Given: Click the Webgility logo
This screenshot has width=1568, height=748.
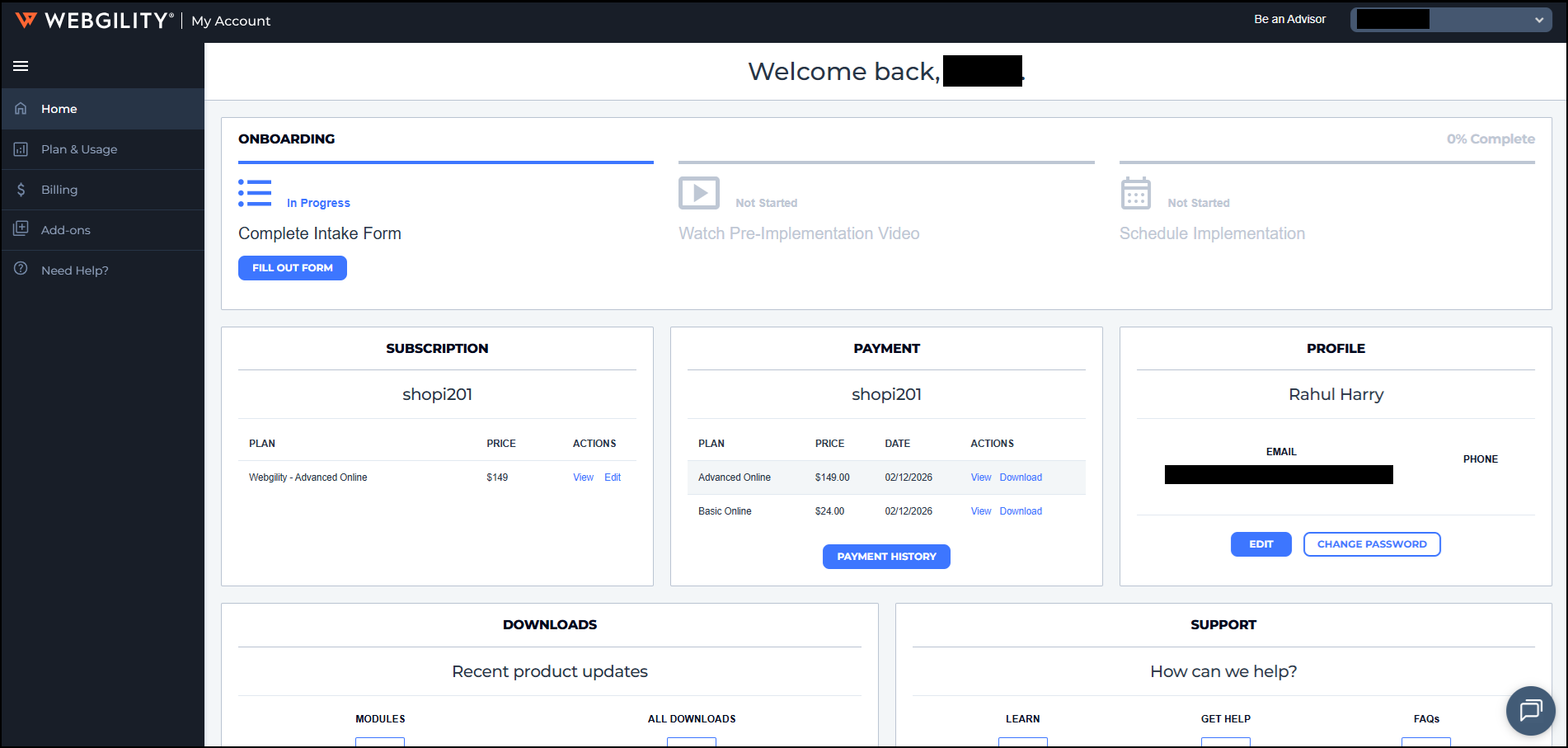Looking at the screenshot, I should (94, 21).
